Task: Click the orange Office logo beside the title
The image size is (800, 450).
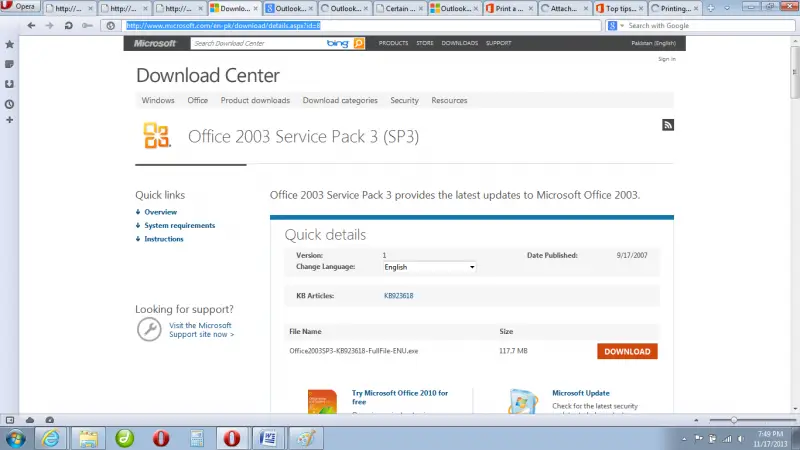Action: click(x=157, y=136)
